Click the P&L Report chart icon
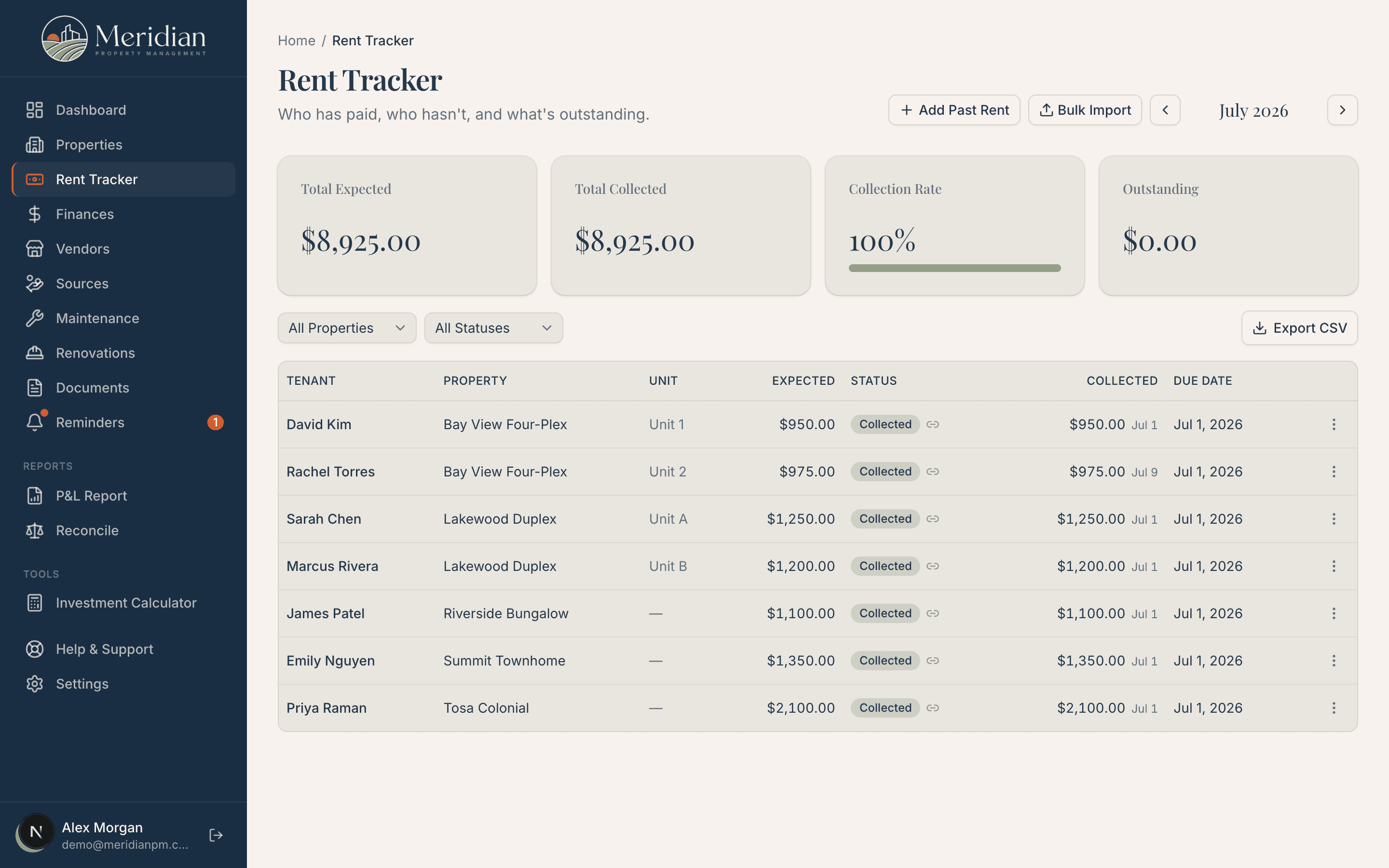Image resolution: width=1389 pixels, height=868 pixels. pos(34,495)
